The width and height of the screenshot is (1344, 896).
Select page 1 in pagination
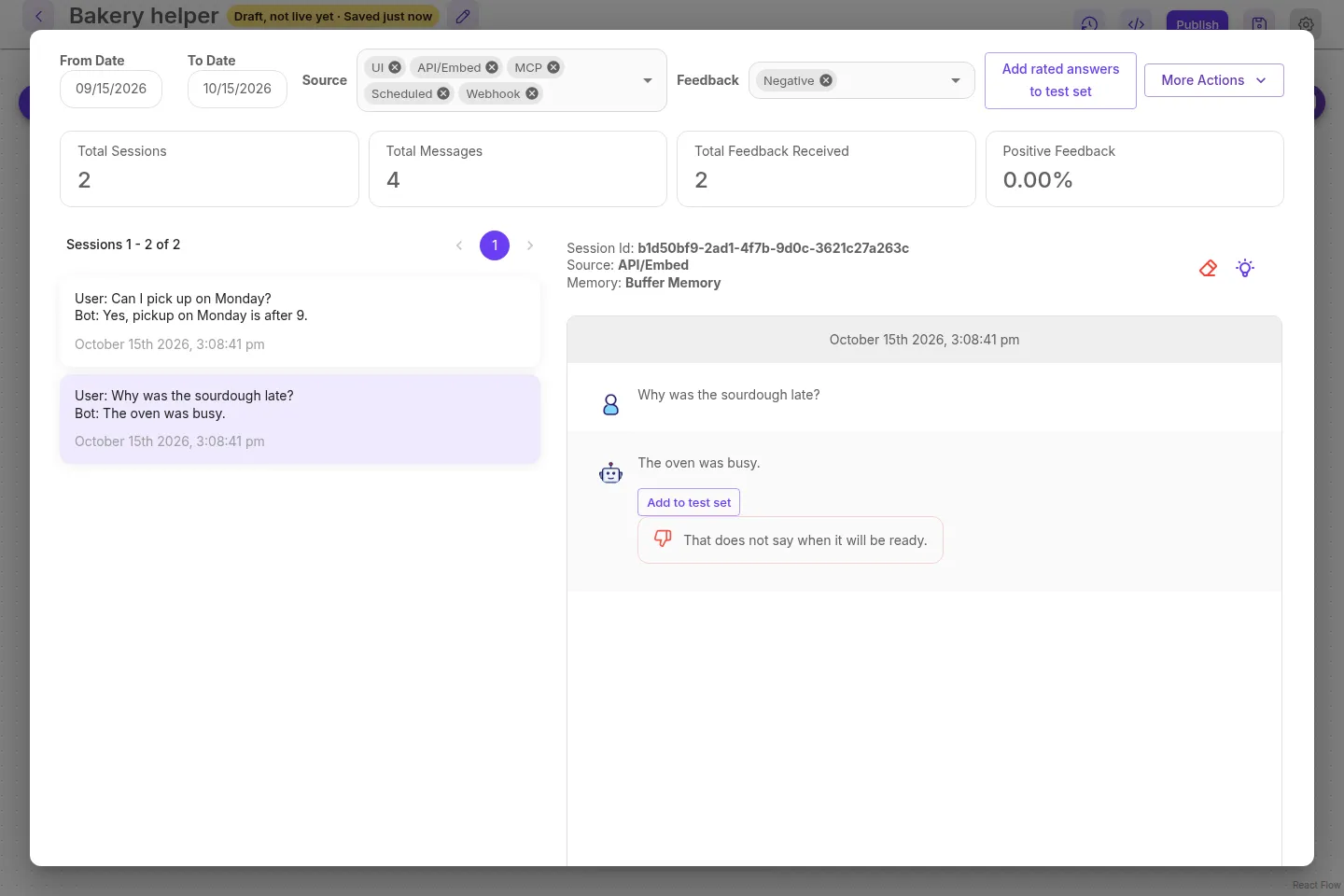tap(495, 245)
